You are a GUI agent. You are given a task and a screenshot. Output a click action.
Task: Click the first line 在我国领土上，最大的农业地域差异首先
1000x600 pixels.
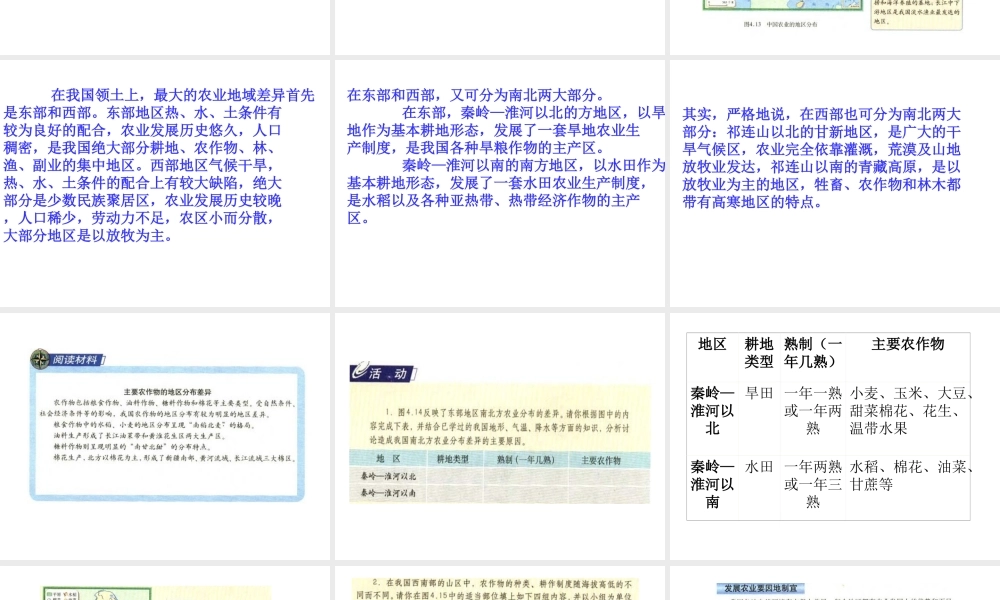point(182,95)
